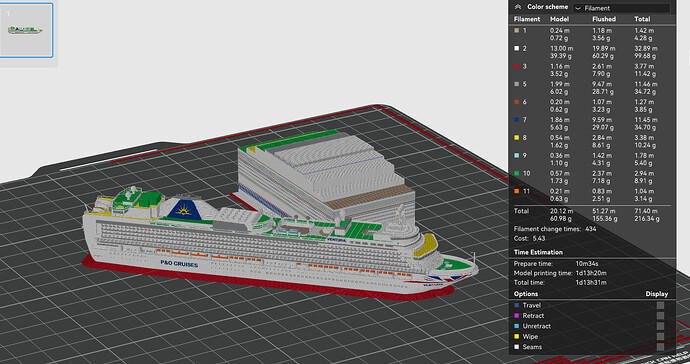Screen dimensions: 690x364
Task: Toggle the Retract display checkbox
Action: (x=660, y=316)
